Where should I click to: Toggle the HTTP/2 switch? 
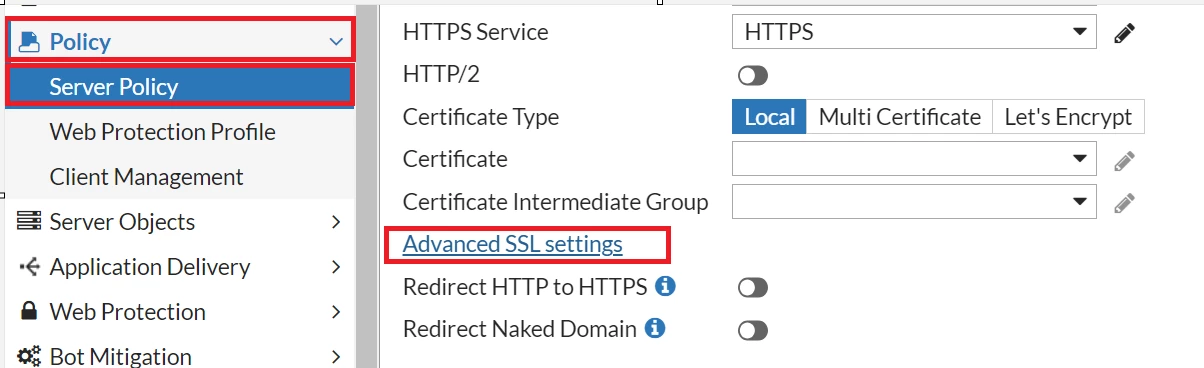(x=752, y=75)
